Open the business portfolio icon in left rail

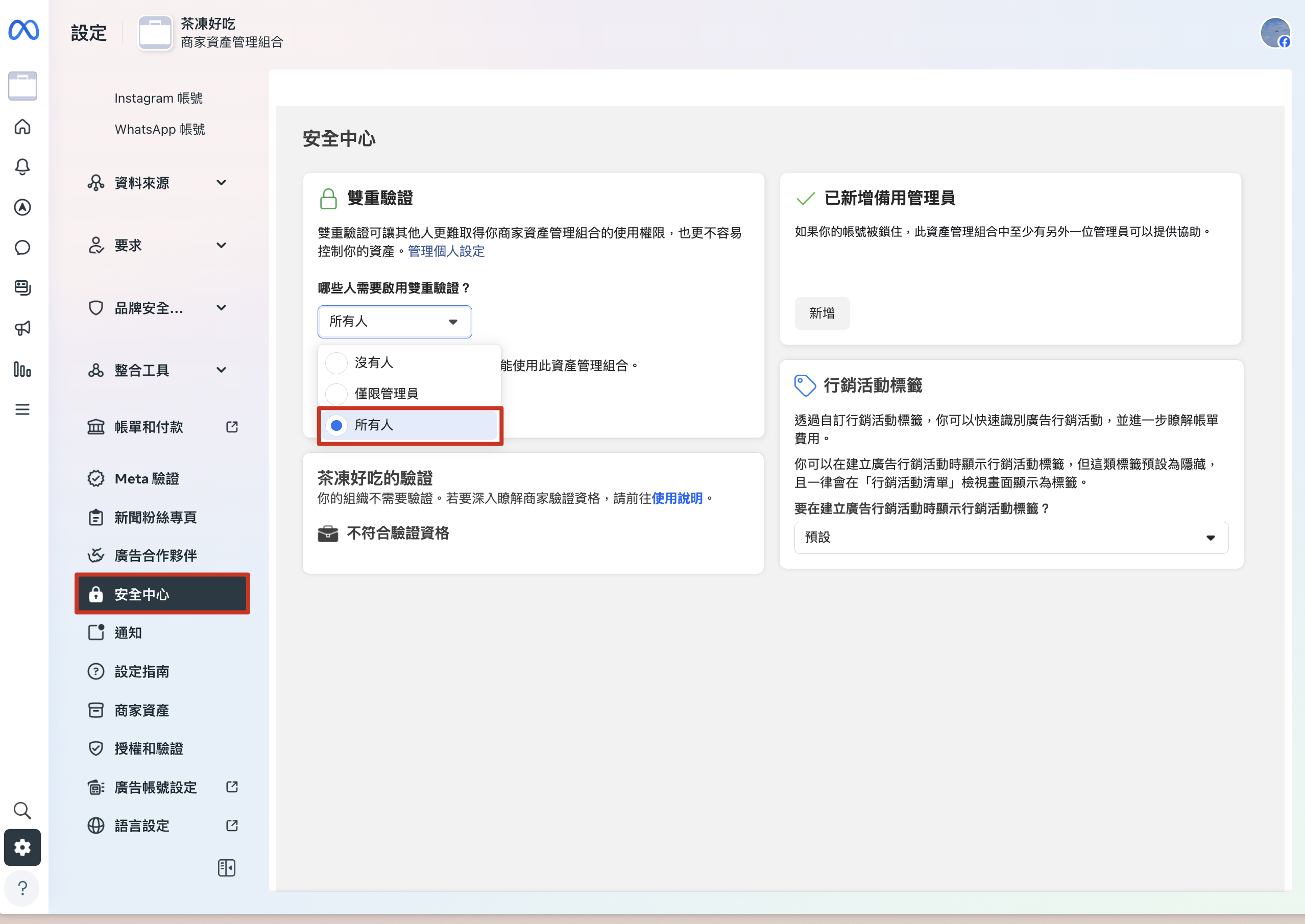pyautogui.click(x=23, y=86)
